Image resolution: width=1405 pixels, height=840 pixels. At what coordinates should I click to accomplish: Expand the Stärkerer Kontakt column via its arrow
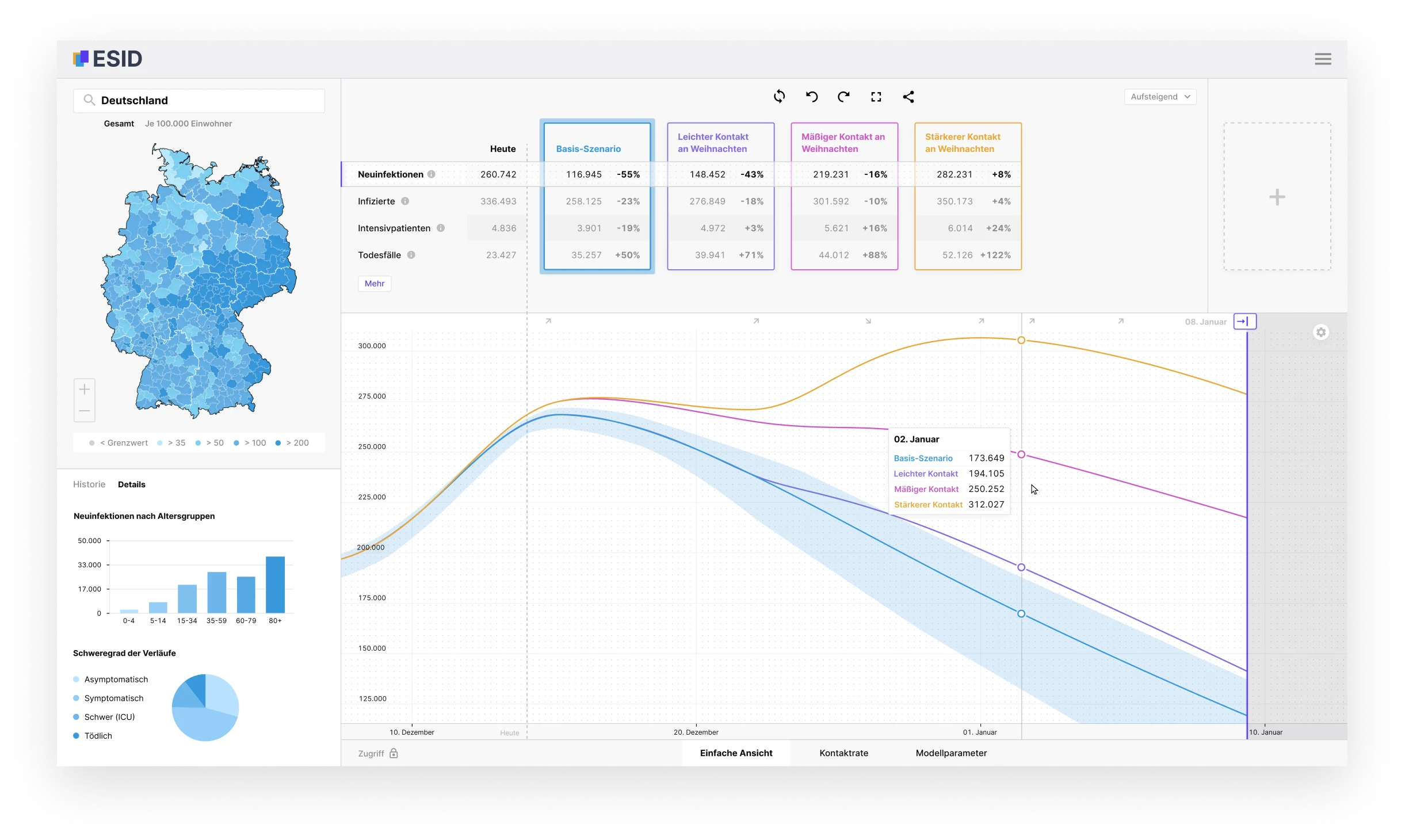coord(981,321)
